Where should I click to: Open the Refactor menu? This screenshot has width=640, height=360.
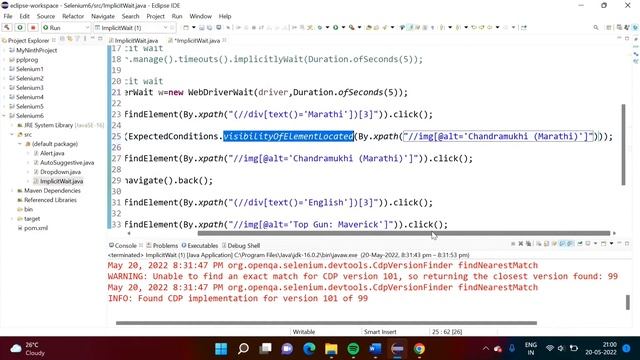pos(73,16)
